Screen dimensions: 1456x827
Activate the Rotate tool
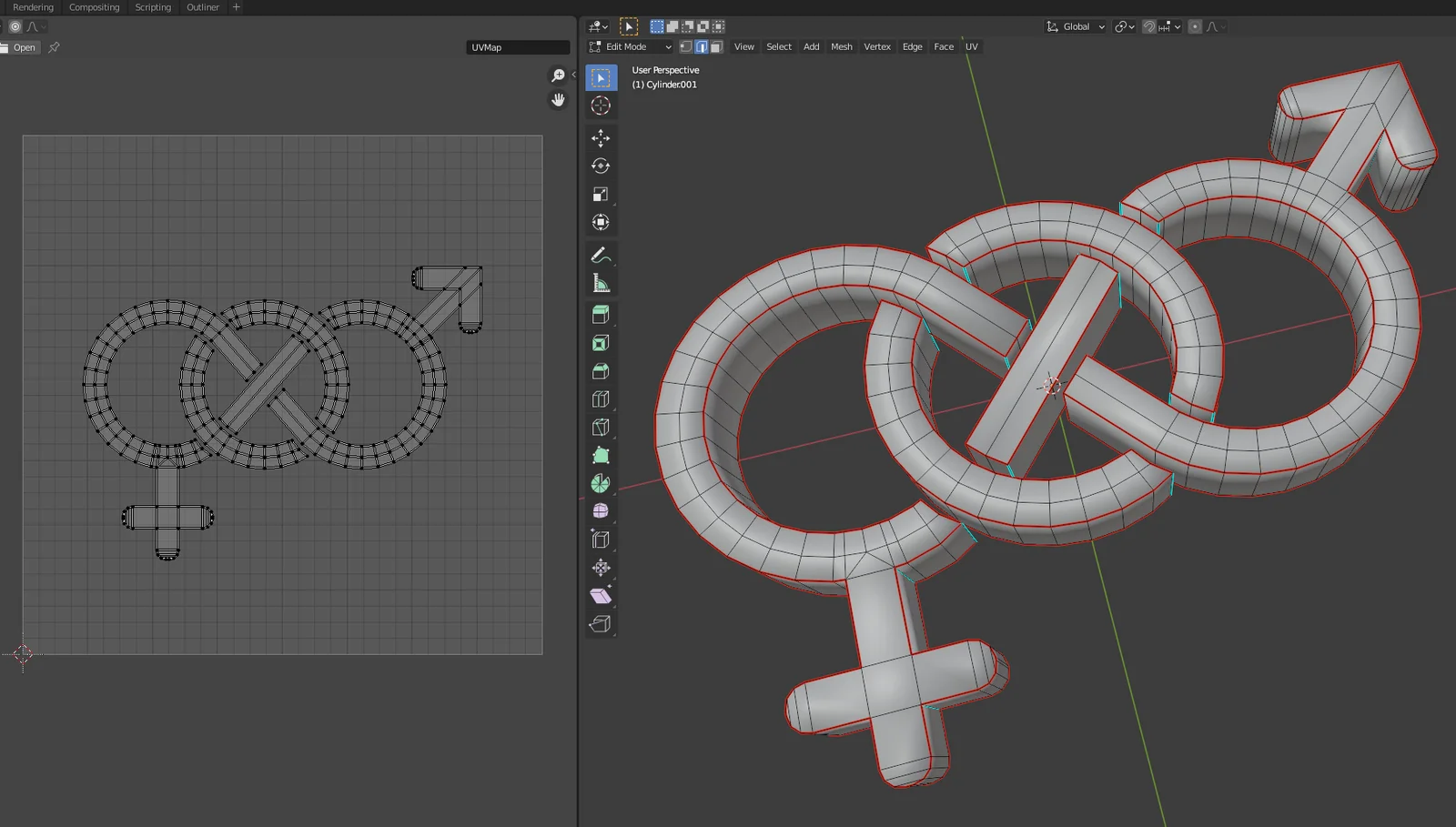601,166
